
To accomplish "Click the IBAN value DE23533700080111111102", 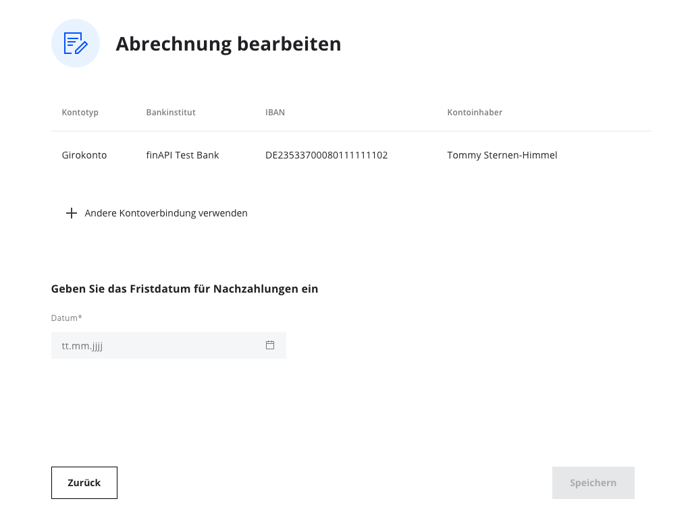I will tap(326, 155).
